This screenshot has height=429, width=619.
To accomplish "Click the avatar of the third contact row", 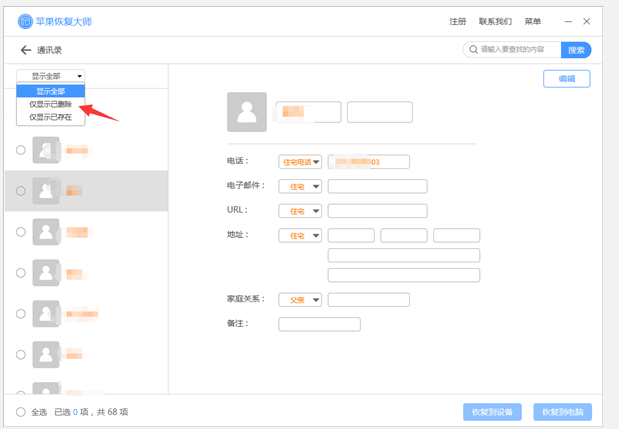I will (46, 232).
